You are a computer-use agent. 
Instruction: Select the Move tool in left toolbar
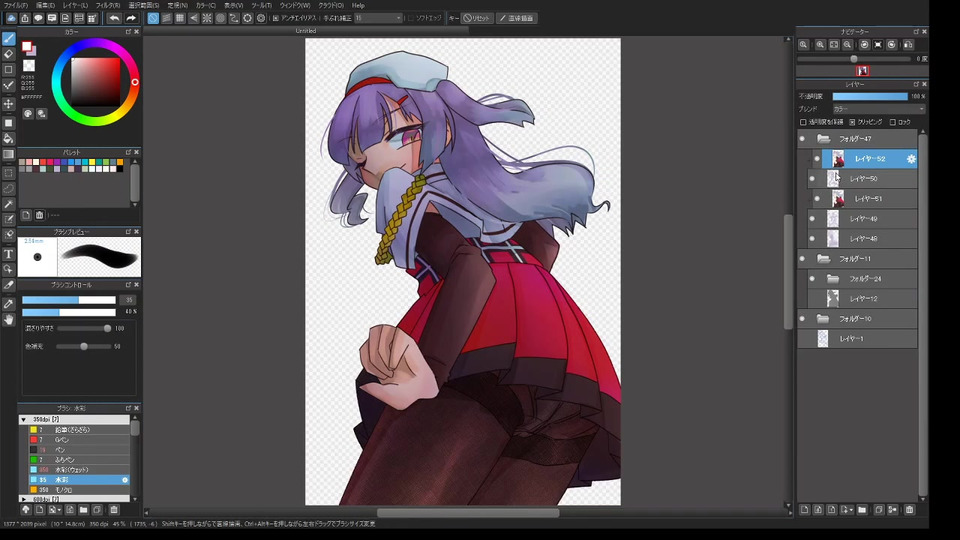(9, 104)
